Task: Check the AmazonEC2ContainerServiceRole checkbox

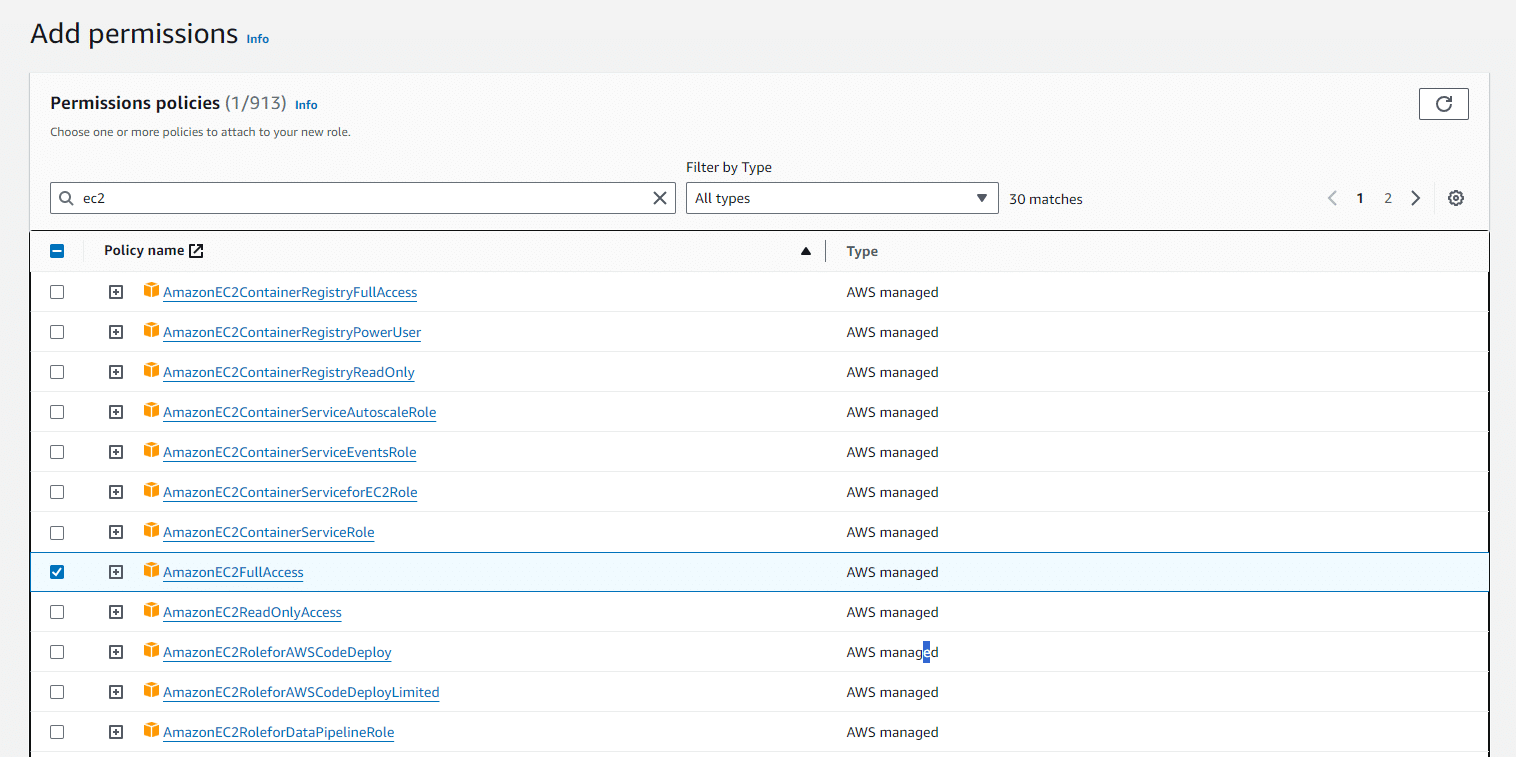Action: [x=57, y=532]
